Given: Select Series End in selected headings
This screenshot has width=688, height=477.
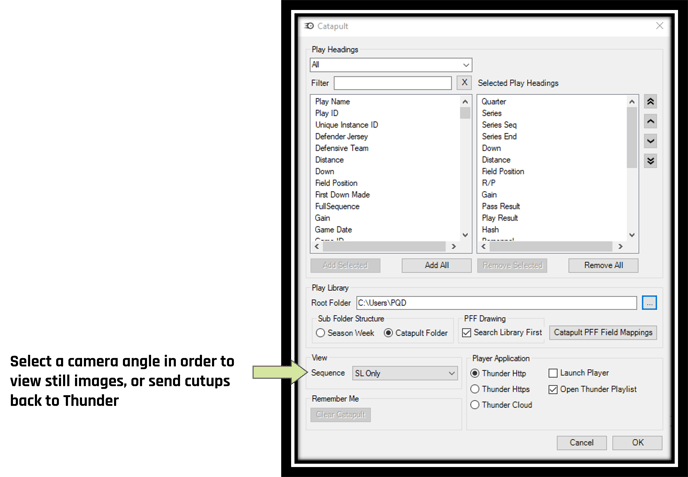Looking at the screenshot, I should [499, 136].
